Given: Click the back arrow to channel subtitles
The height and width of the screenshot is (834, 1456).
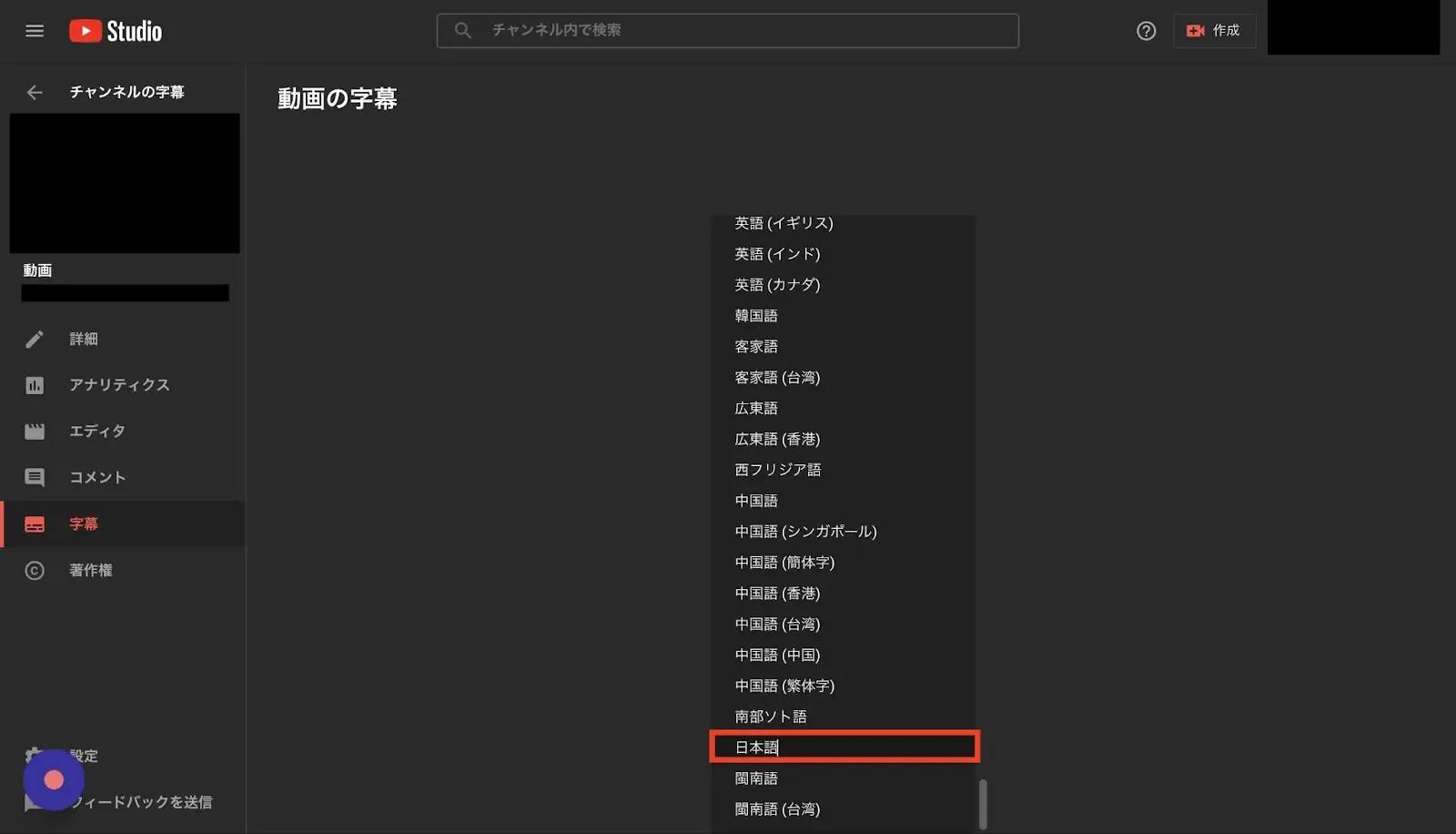Looking at the screenshot, I should pyautogui.click(x=35, y=92).
